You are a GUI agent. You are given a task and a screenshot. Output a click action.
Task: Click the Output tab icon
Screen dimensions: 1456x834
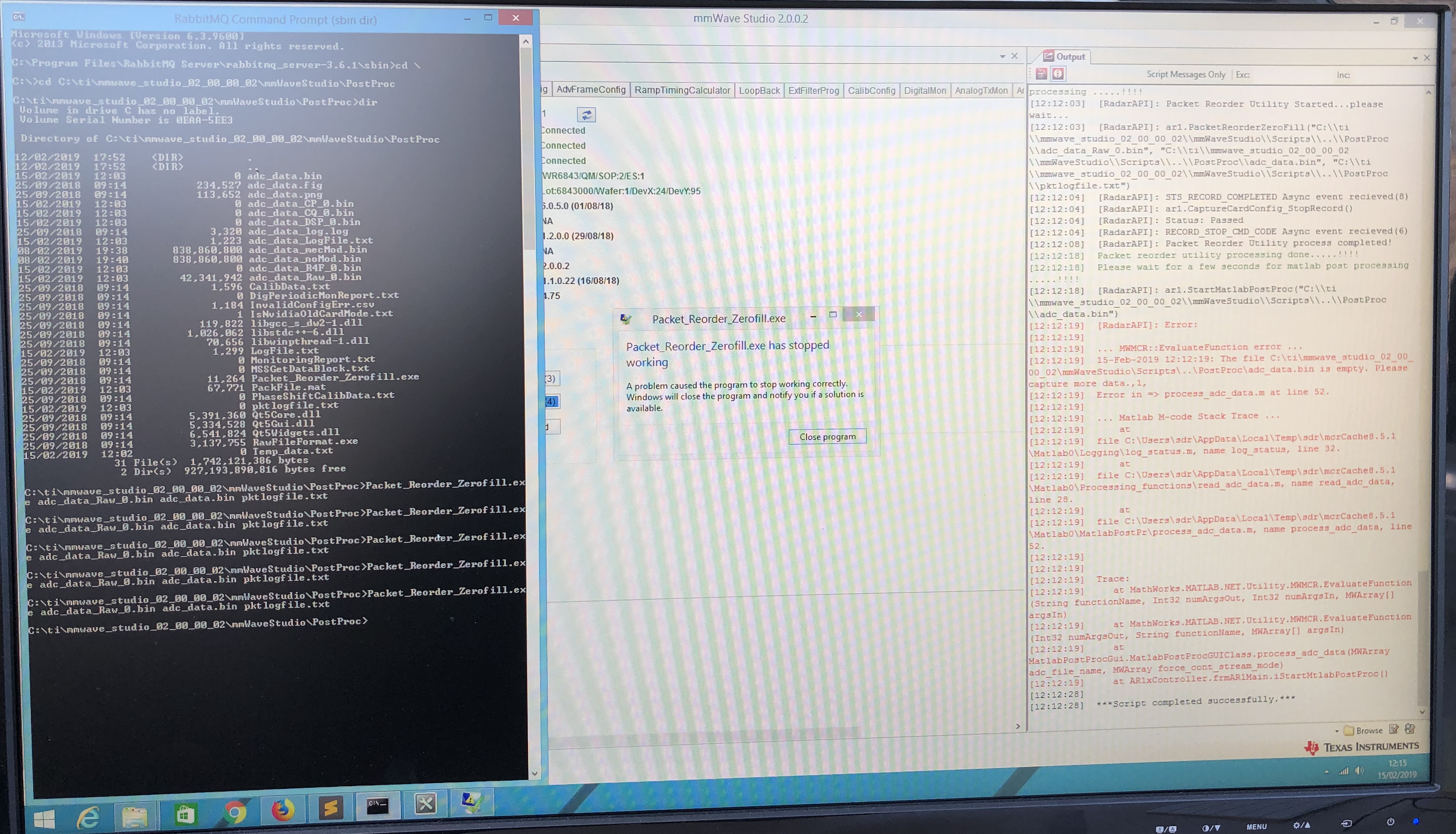click(1048, 56)
